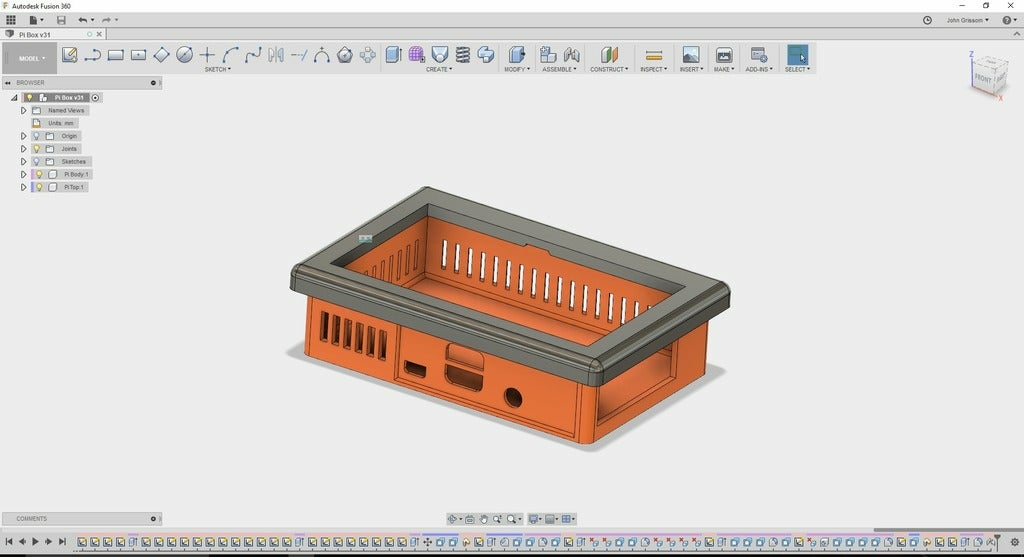Select the Center Diameter Circle tool
1024x557 pixels.
click(184, 55)
